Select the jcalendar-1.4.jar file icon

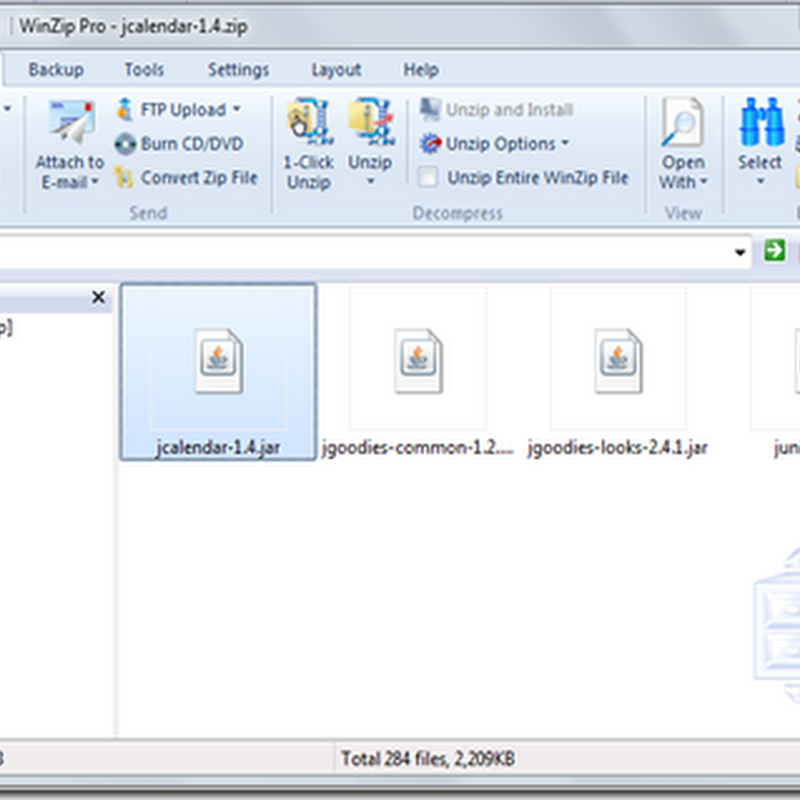[x=218, y=361]
